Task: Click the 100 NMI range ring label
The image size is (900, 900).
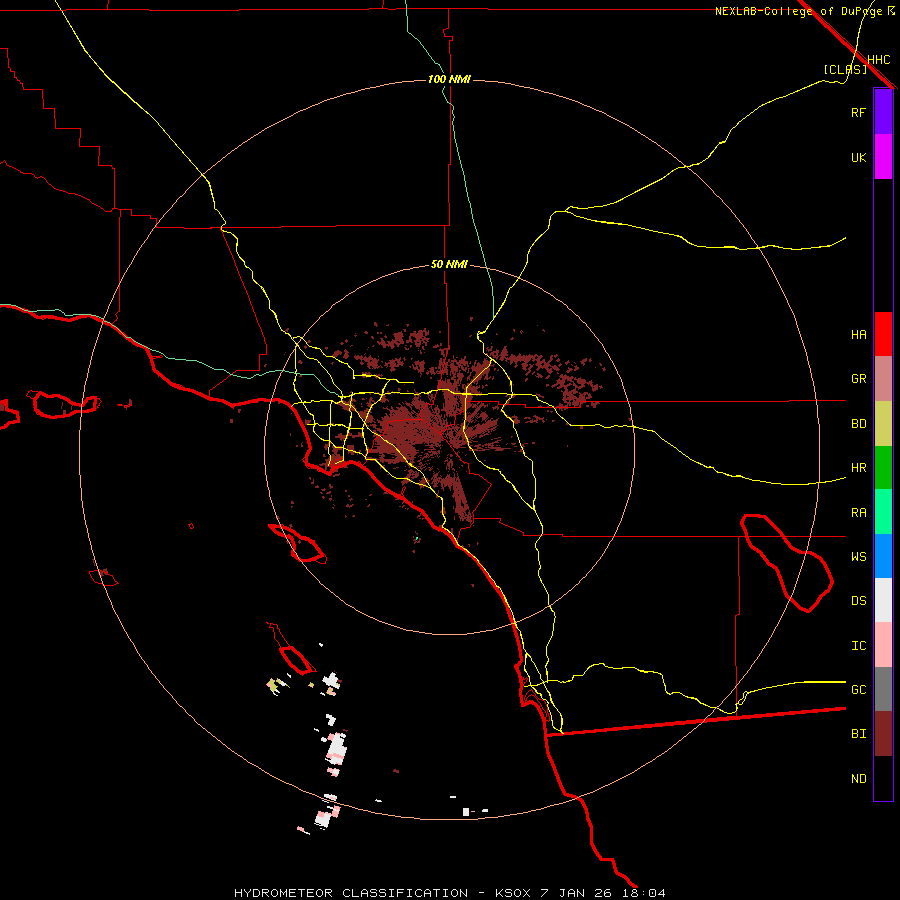Action: click(x=449, y=79)
